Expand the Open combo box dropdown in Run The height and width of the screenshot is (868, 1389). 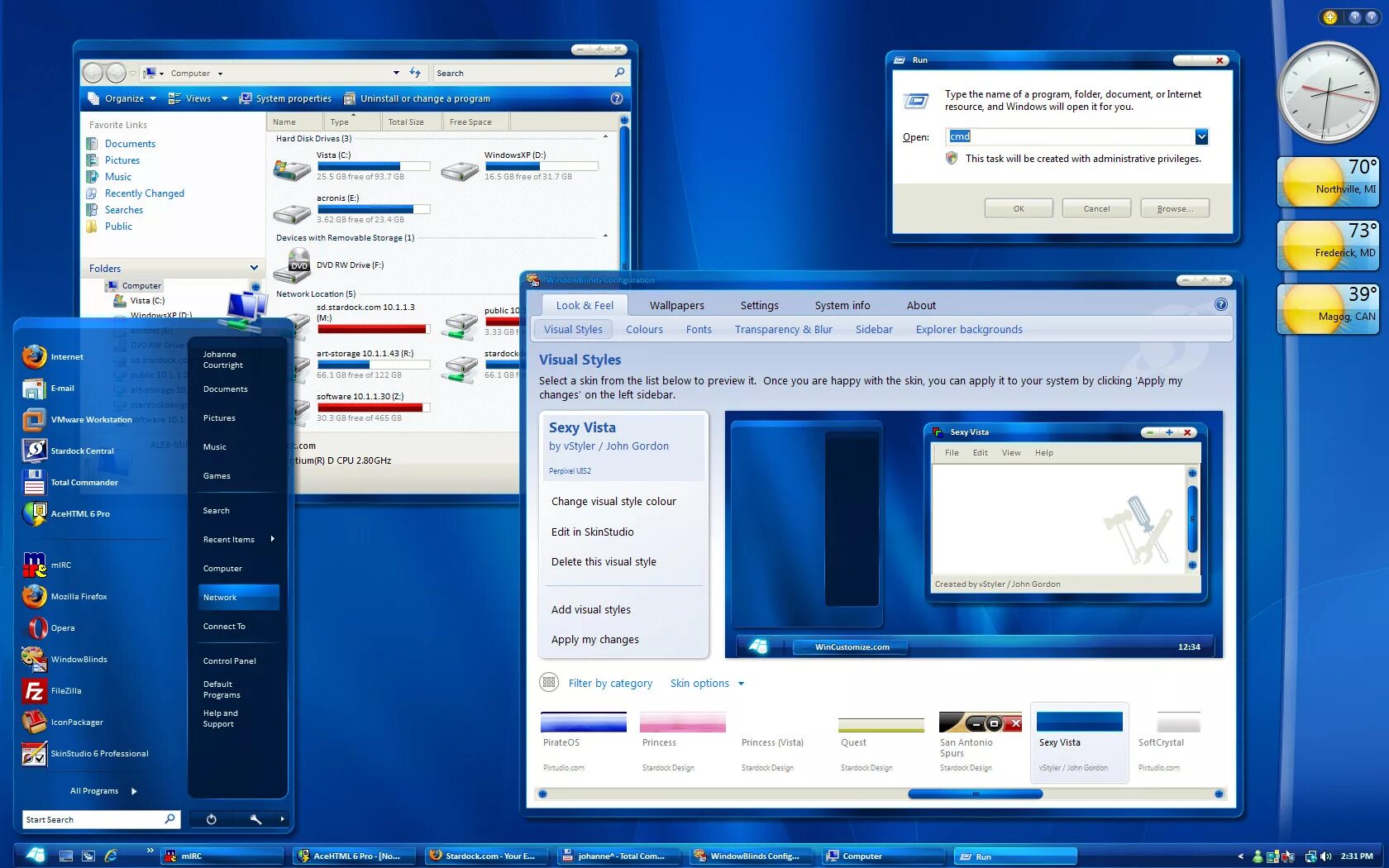tap(1201, 136)
